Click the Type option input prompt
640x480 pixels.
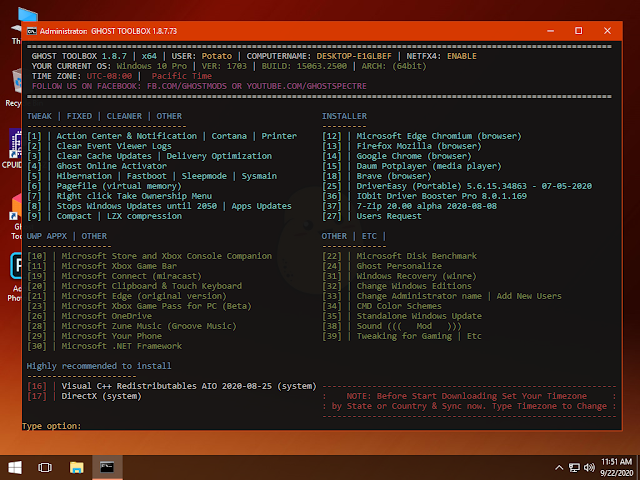51,426
